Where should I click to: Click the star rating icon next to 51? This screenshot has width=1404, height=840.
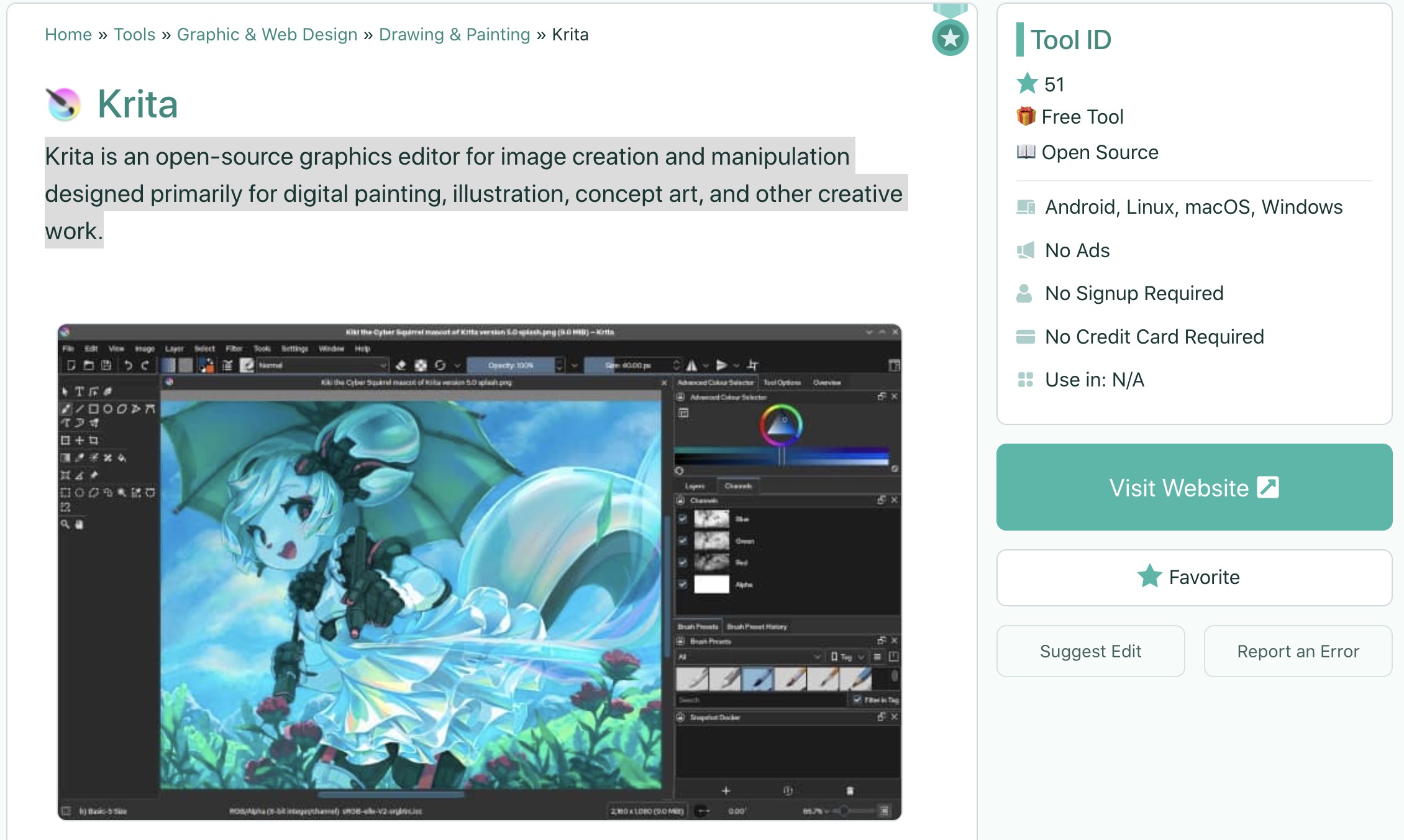coord(1028,83)
